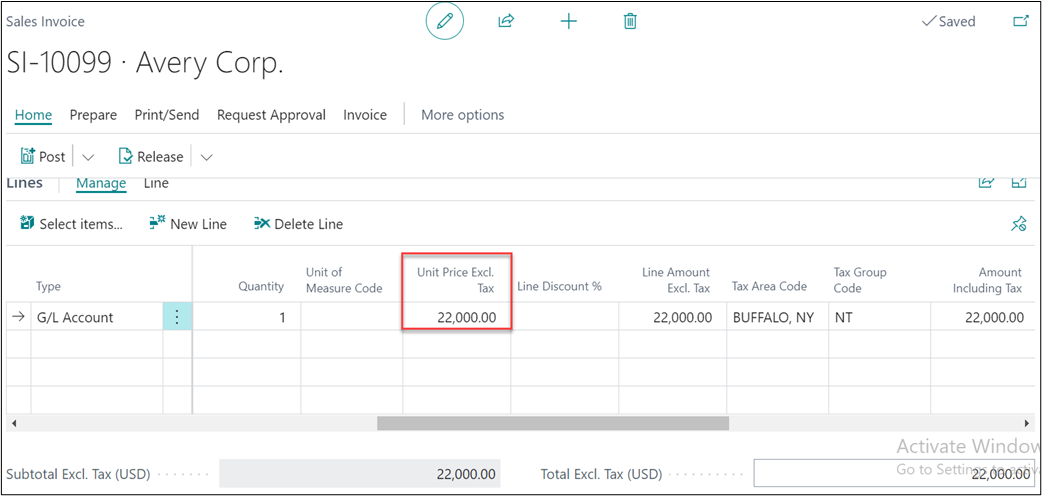Image resolution: width=1042 pixels, height=496 pixels.
Task: Open invoice in new window icon
Action: (x=1020, y=21)
